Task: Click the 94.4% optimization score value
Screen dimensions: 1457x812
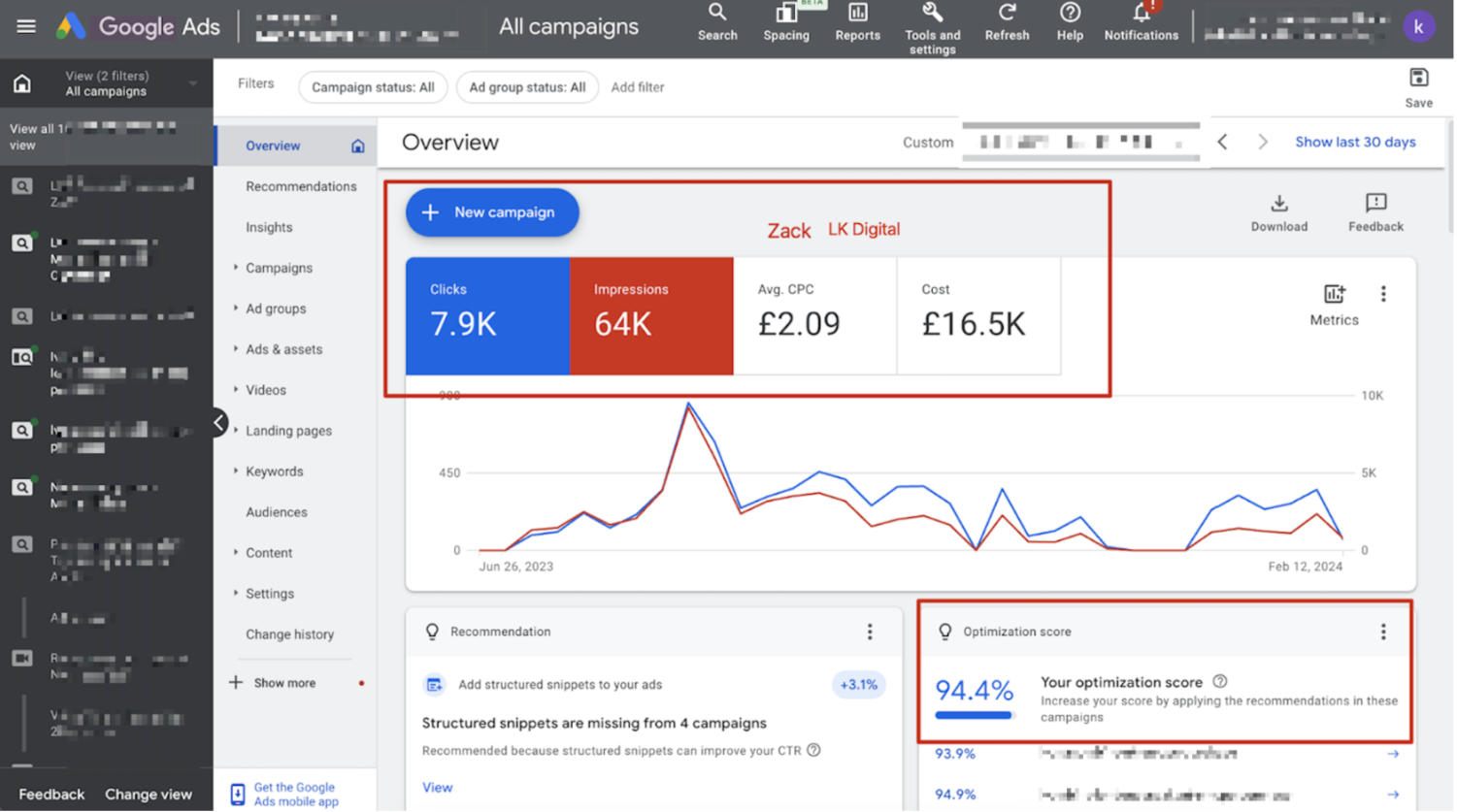Action: (x=975, y=691)
